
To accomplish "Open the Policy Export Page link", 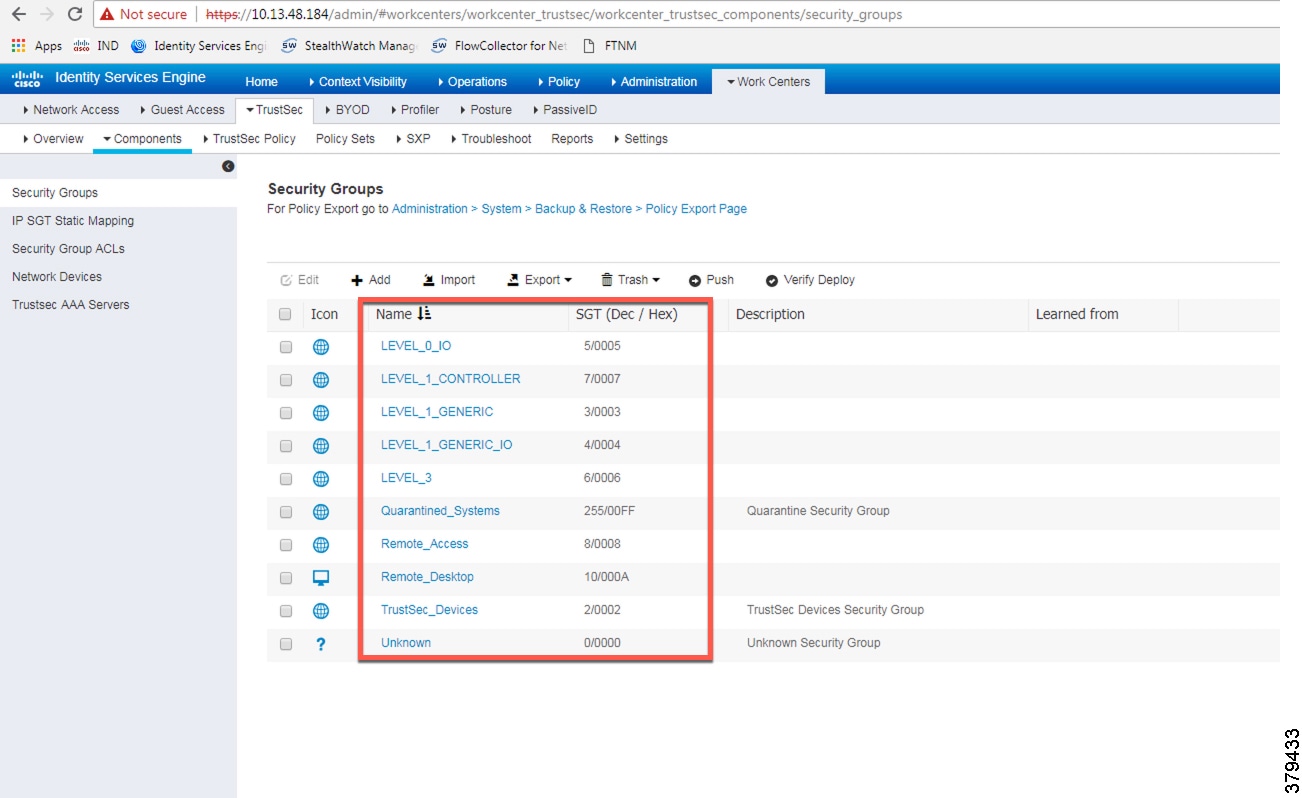I will click(696, 209).
